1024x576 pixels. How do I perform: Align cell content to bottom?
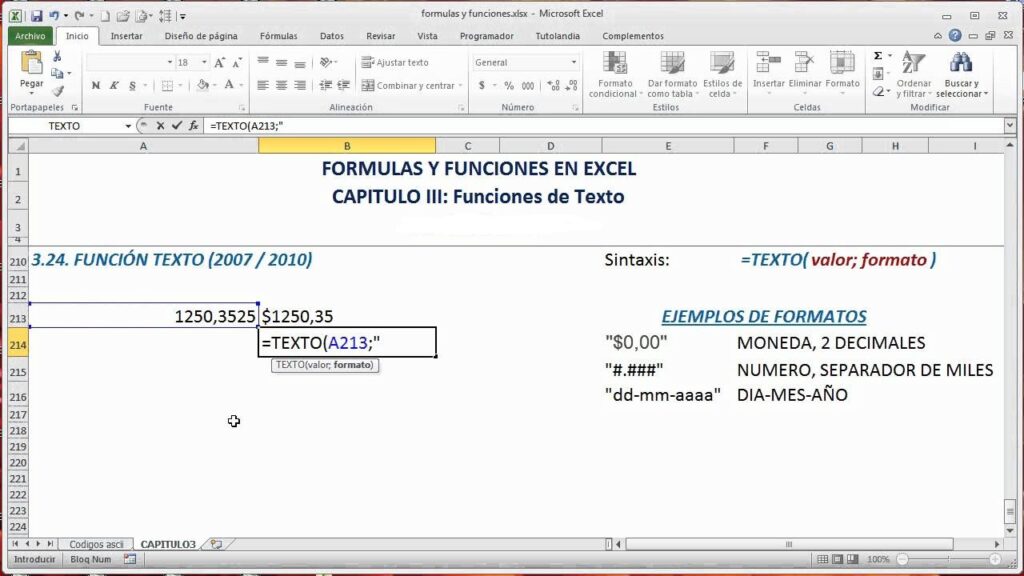pyautogui.click(x=300, y=62)
